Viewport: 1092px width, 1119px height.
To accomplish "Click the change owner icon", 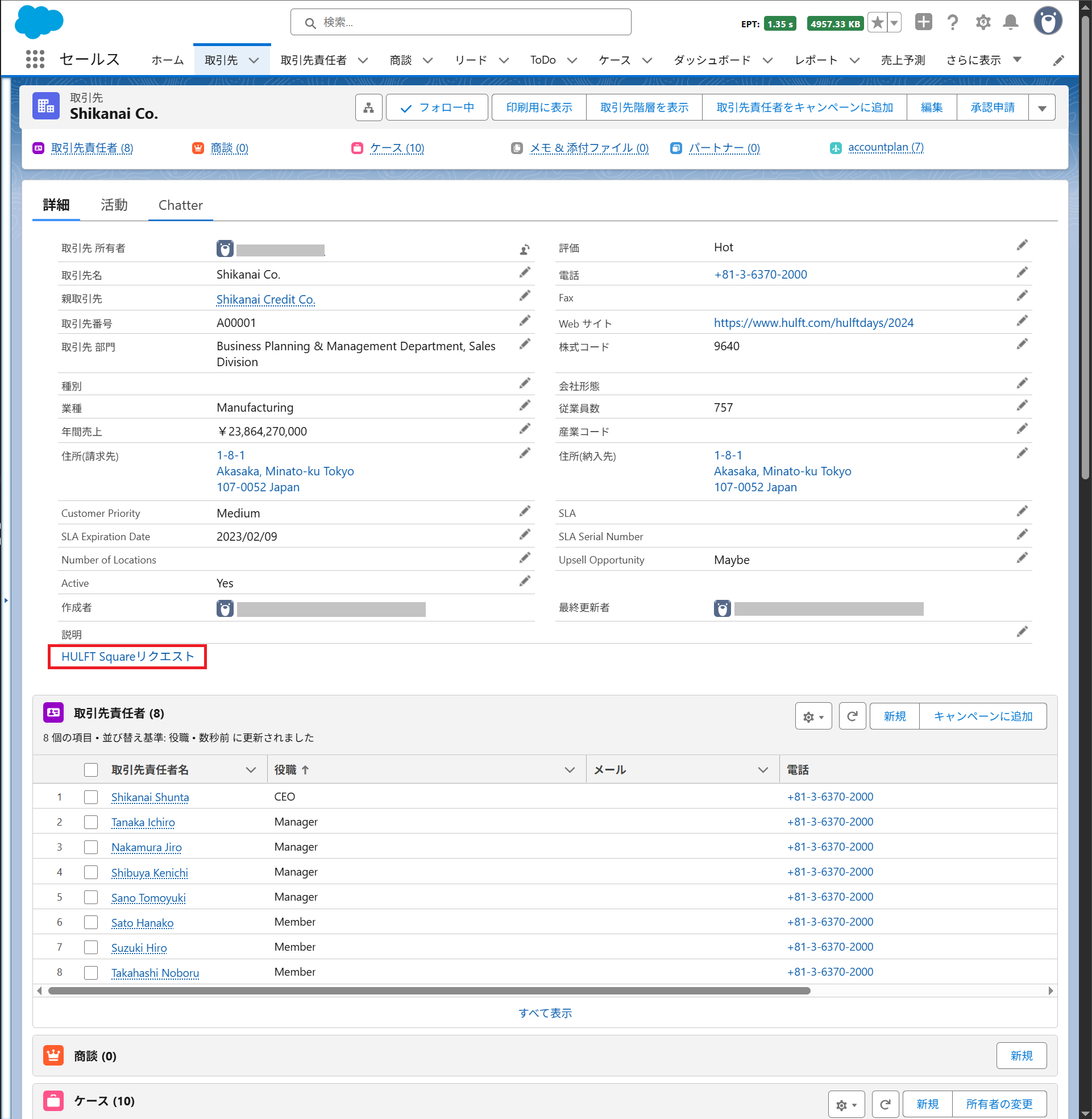I will pos(524,250).
